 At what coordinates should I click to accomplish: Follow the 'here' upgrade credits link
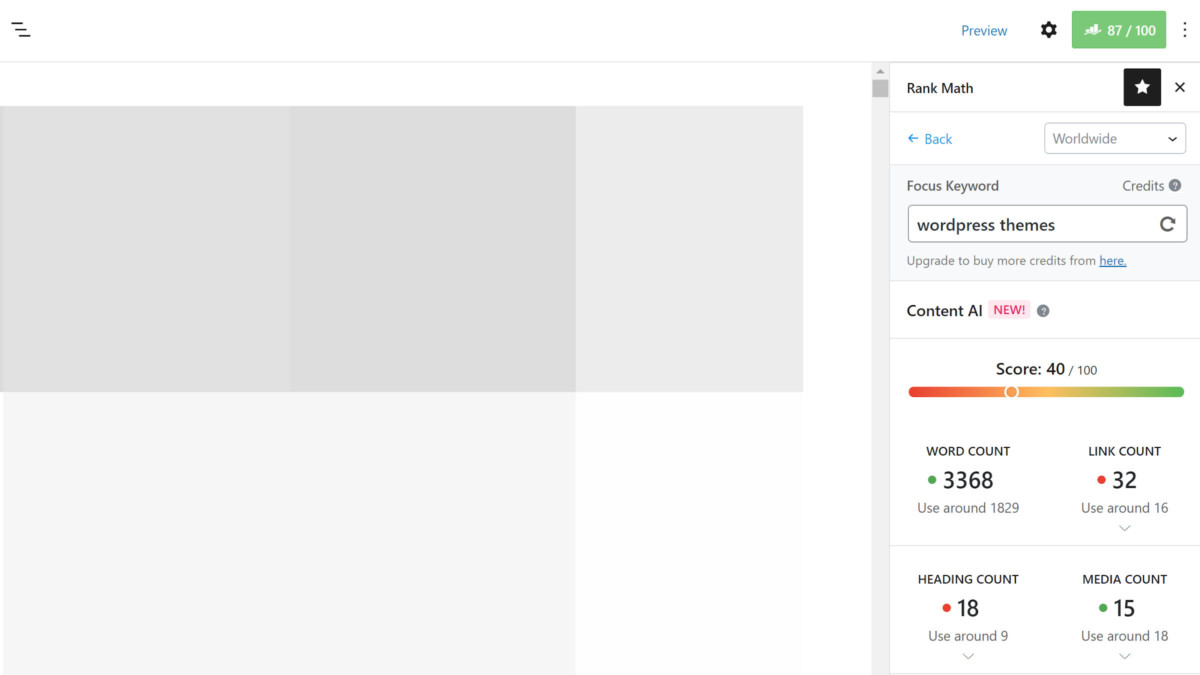1112,261
